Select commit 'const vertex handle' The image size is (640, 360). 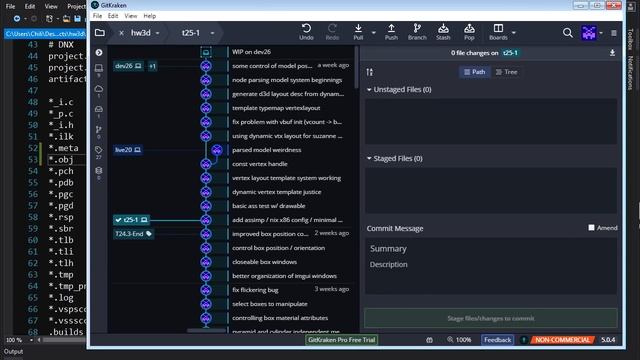260,164
